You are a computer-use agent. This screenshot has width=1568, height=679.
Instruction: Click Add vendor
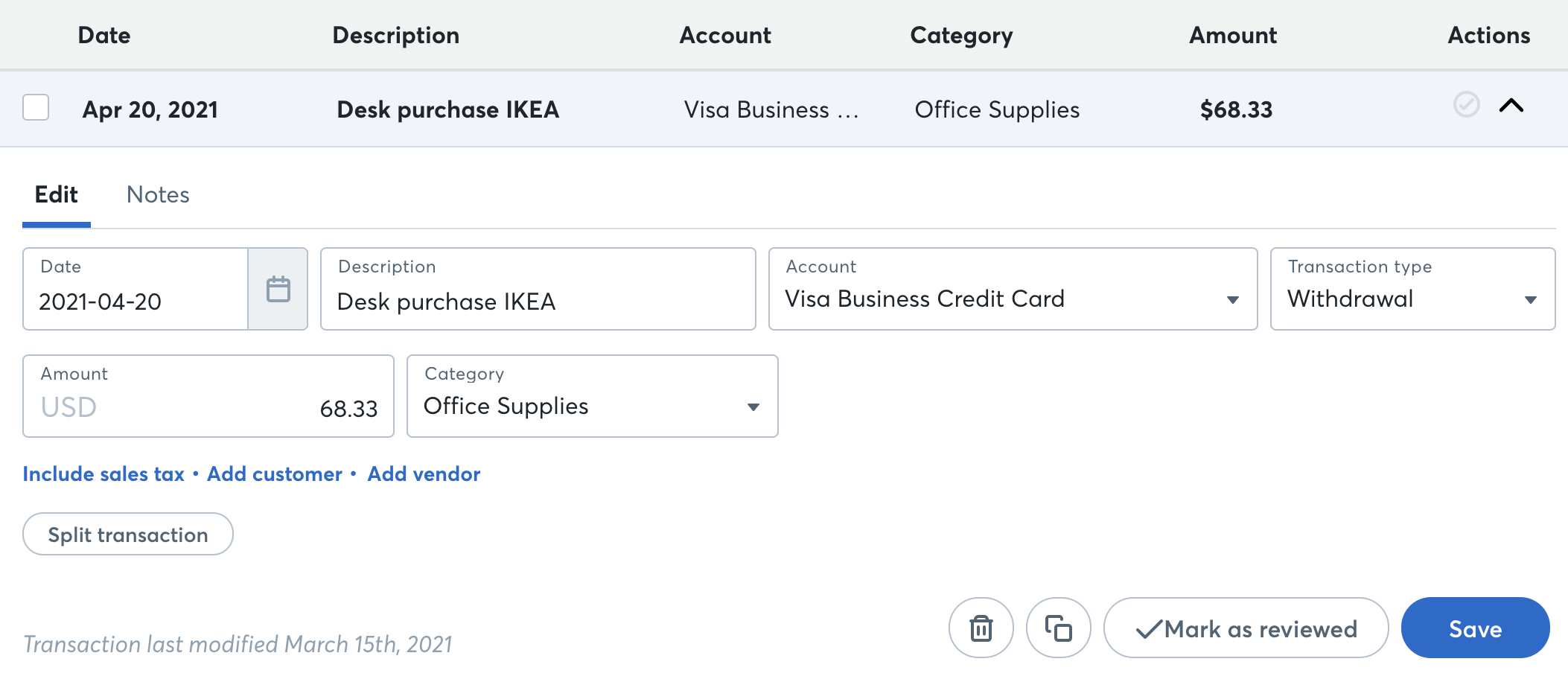point(423,474)
